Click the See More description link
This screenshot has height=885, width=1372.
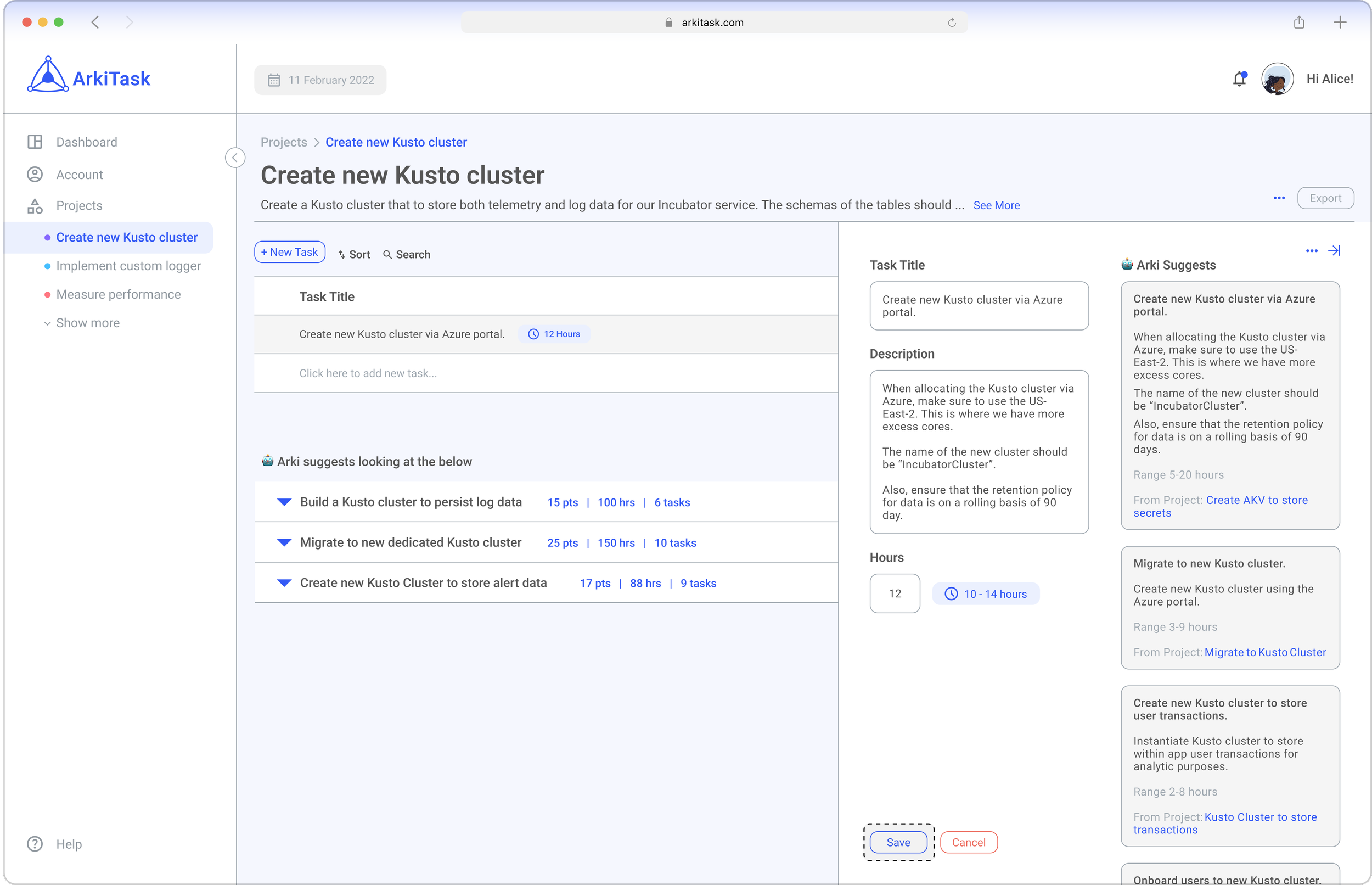[997, 205]
